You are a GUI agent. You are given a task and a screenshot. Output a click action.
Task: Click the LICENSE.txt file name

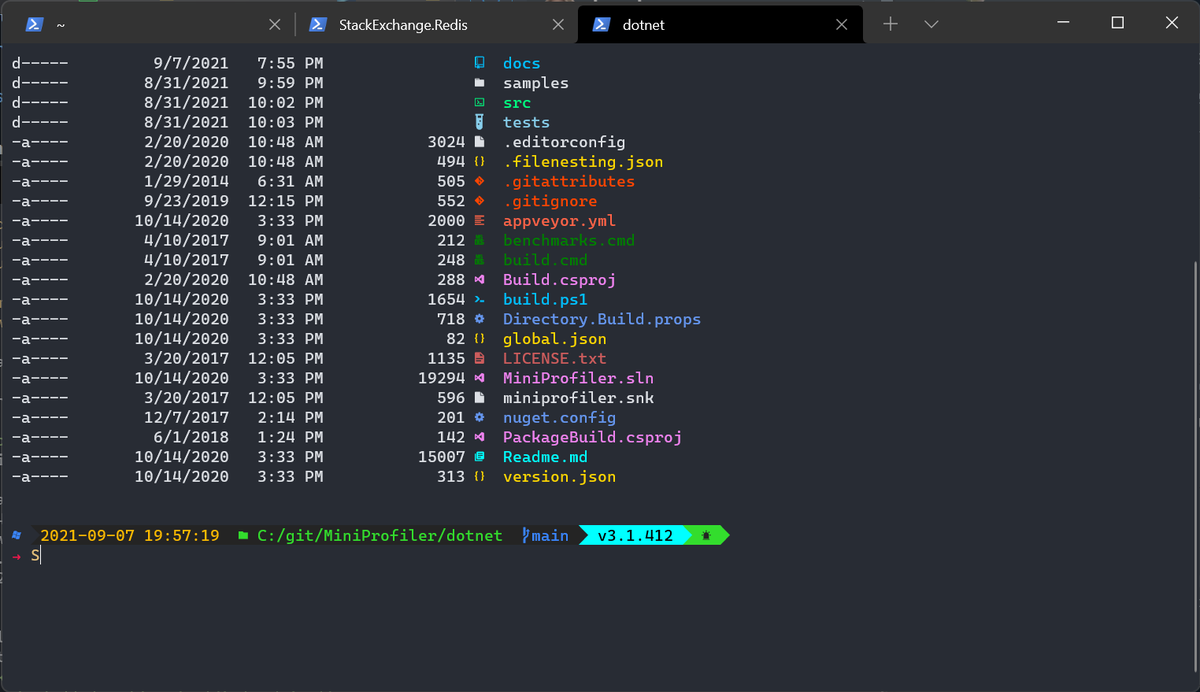click(555, 358)
